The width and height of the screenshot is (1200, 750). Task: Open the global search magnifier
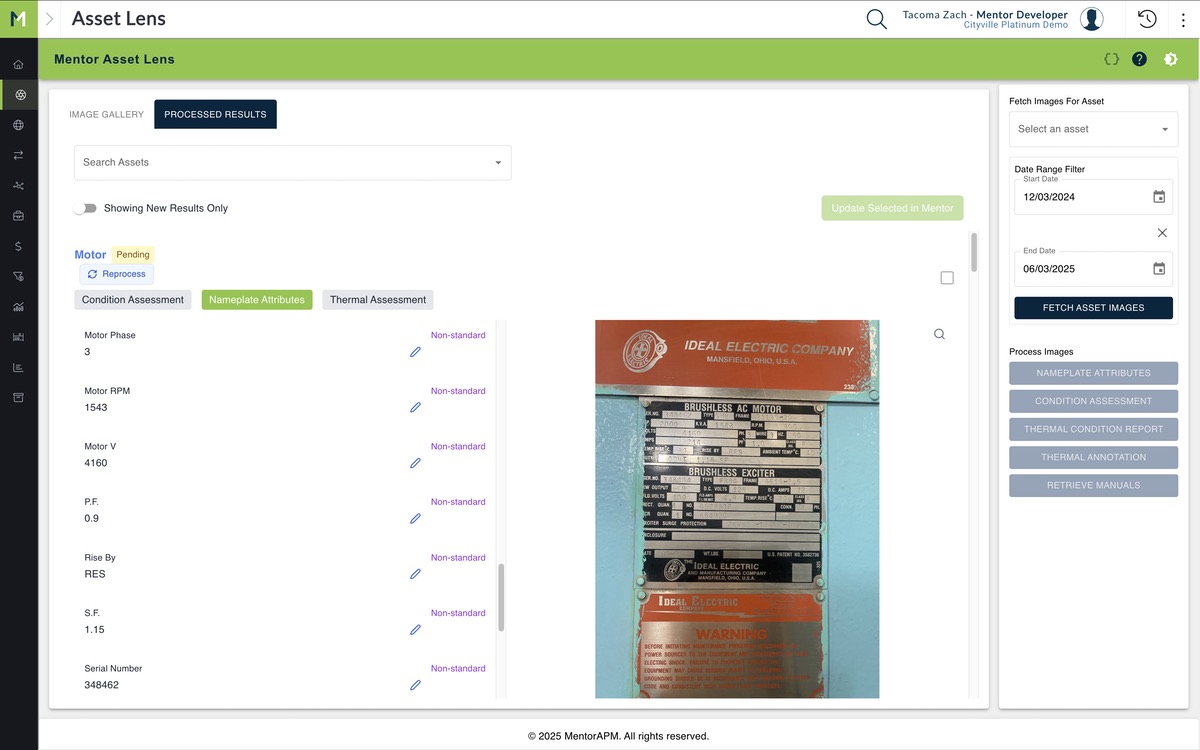(877, 19)
